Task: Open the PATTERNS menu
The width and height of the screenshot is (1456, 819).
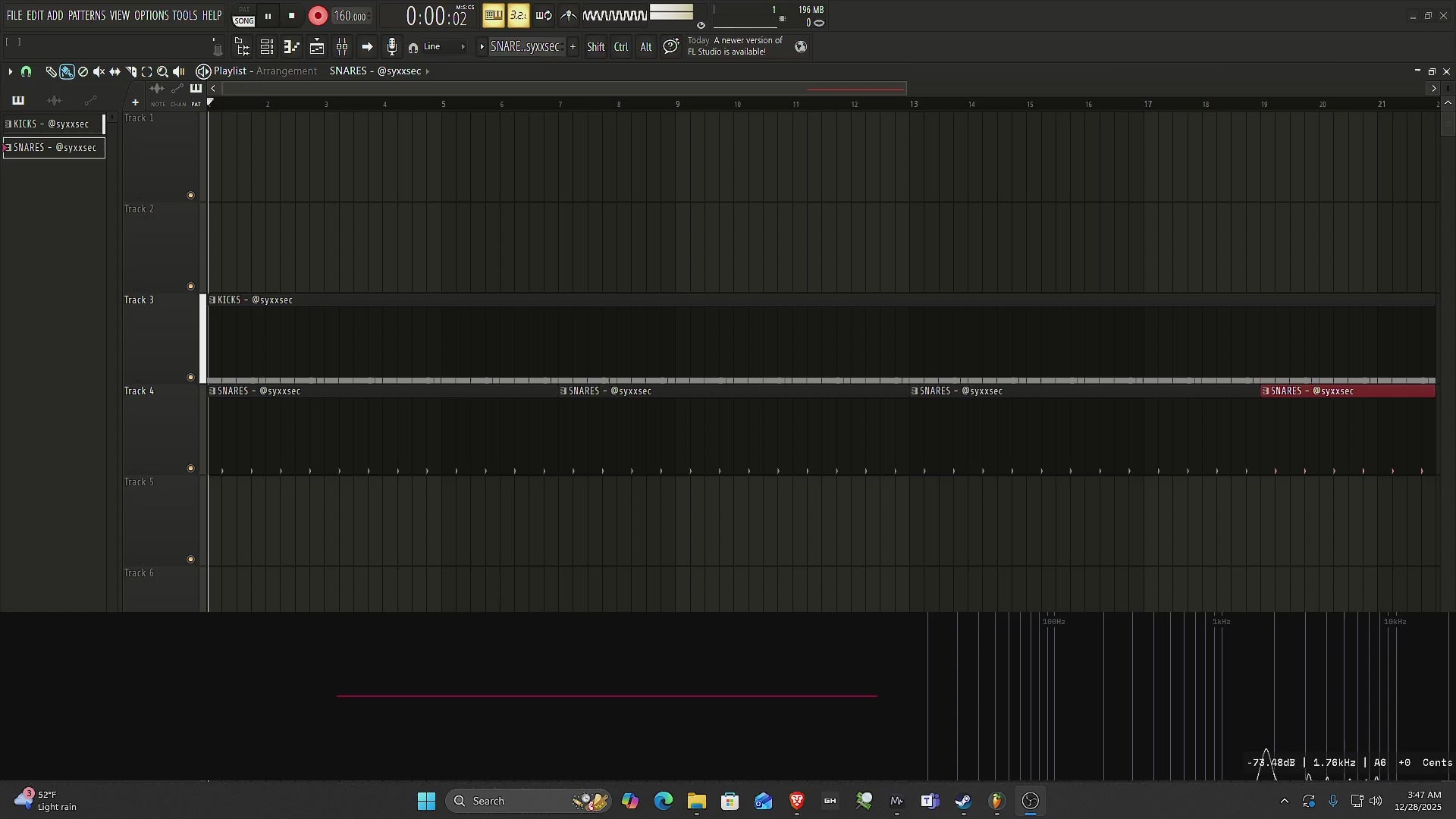Action: point(87,14)
